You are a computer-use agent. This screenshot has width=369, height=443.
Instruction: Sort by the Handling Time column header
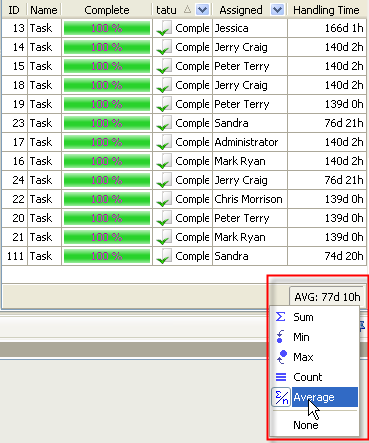[327, 10]
